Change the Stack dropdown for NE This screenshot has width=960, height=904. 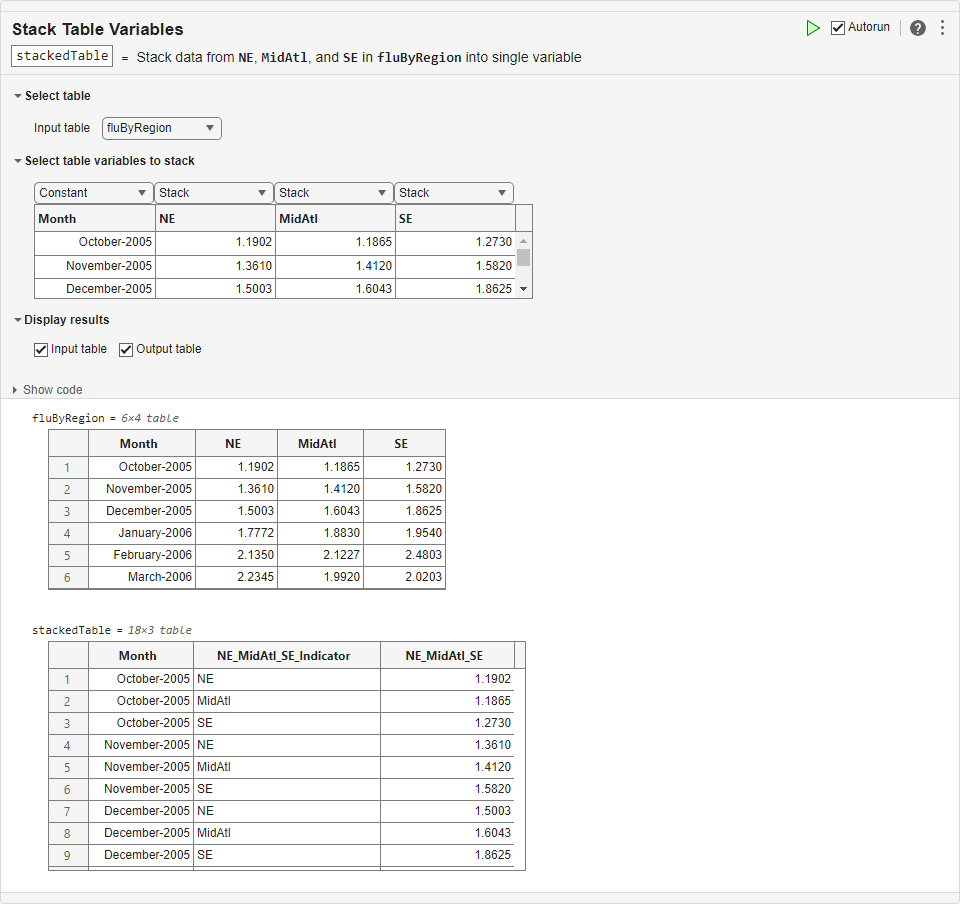click(x=214, y=193)
